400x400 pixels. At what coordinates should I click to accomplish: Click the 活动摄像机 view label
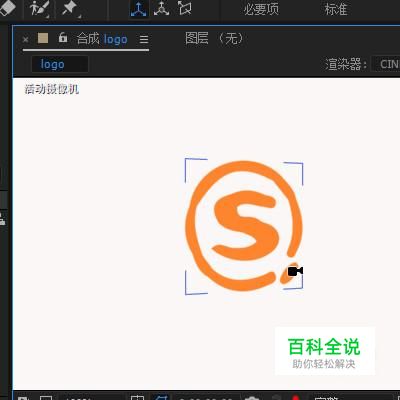pyautogui.click(x=52, y=89)
